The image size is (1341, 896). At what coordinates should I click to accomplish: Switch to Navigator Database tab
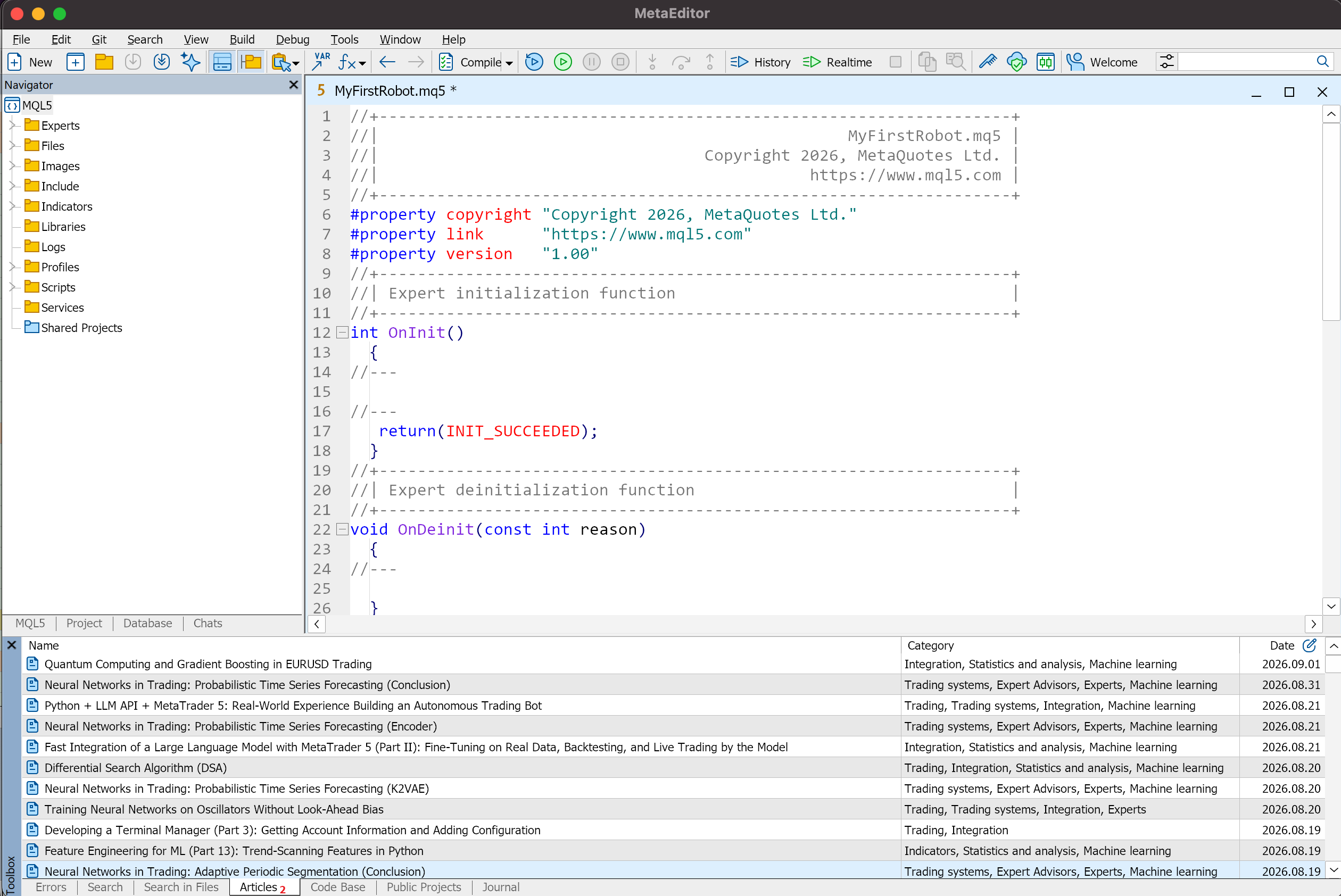click(x=147, y=623)
